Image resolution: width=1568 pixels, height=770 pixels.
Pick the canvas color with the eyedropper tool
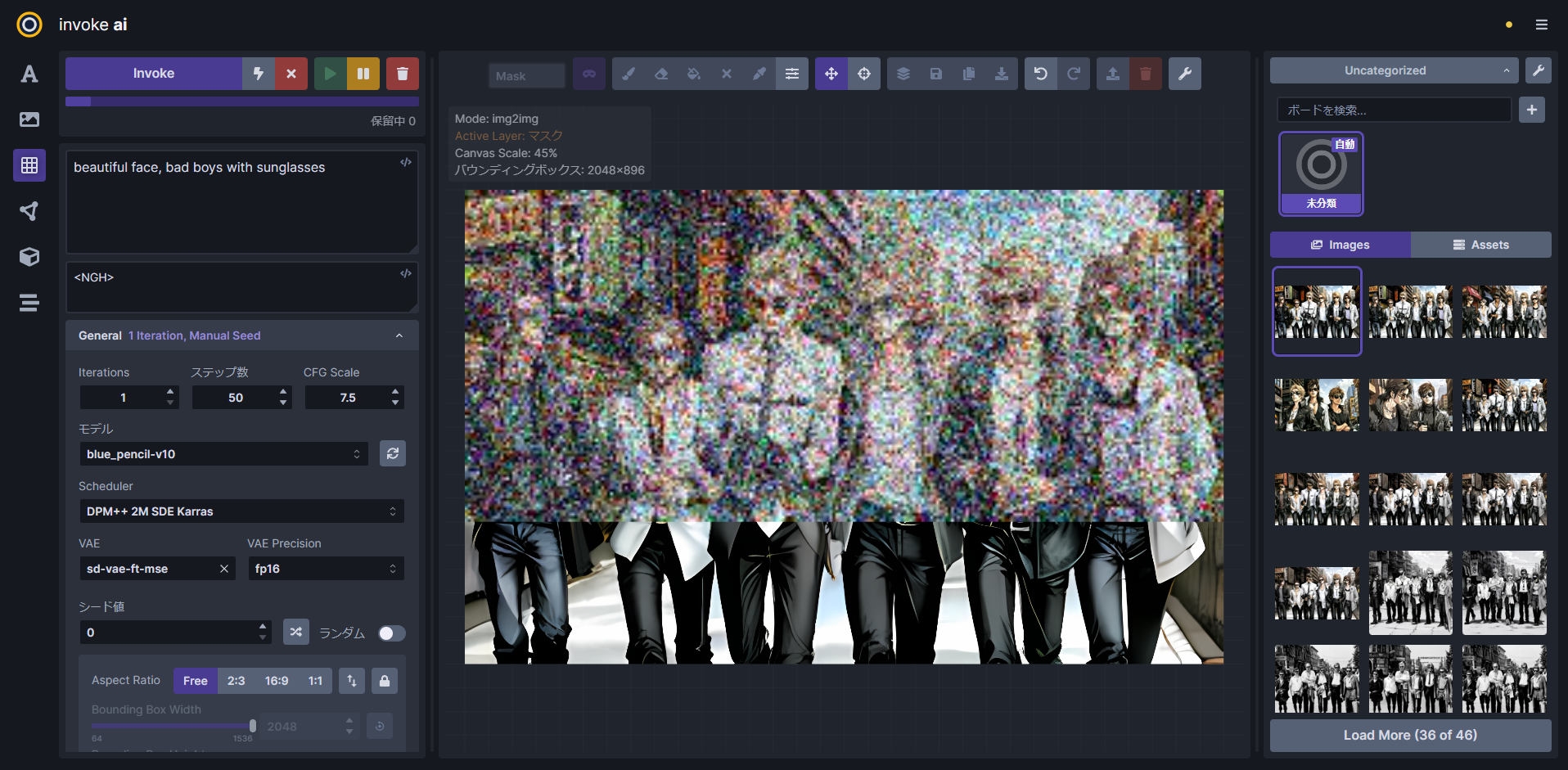(759, 74)
